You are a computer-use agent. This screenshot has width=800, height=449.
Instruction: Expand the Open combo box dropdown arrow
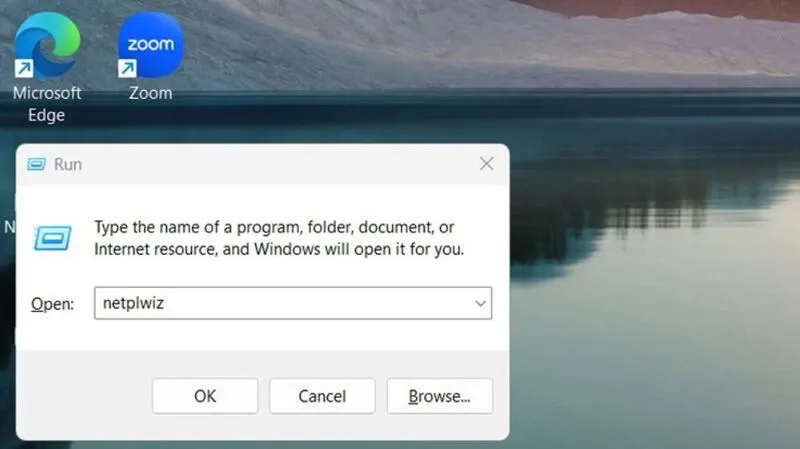pos(480,303)
